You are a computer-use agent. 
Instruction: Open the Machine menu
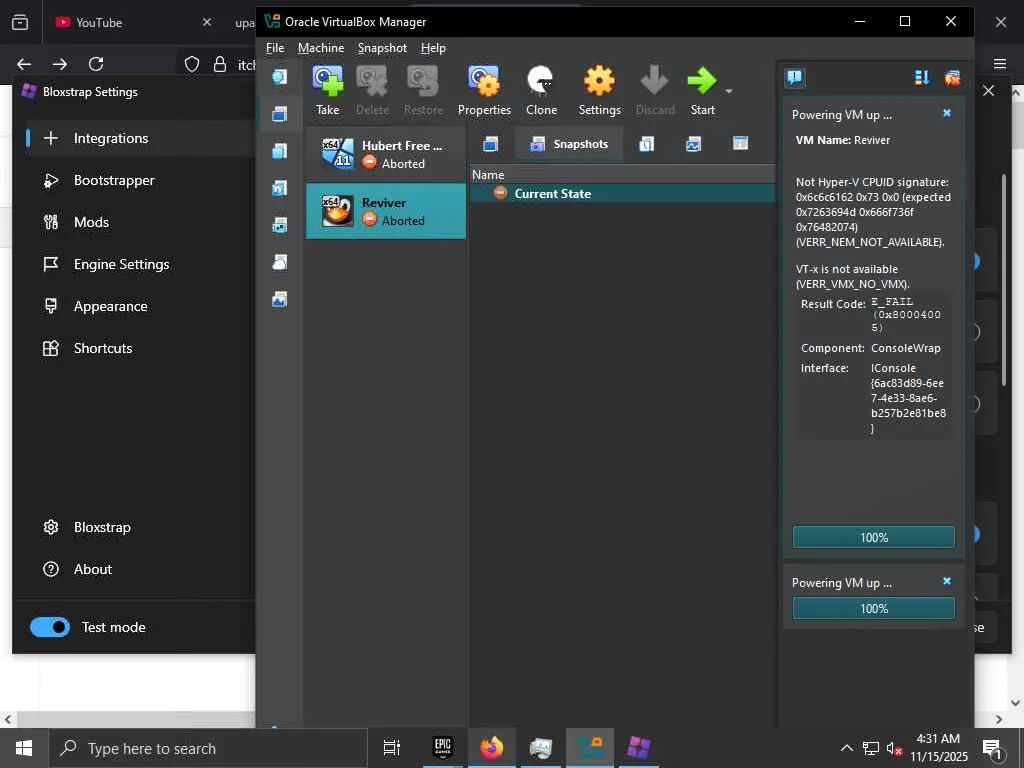pos(321,48)
